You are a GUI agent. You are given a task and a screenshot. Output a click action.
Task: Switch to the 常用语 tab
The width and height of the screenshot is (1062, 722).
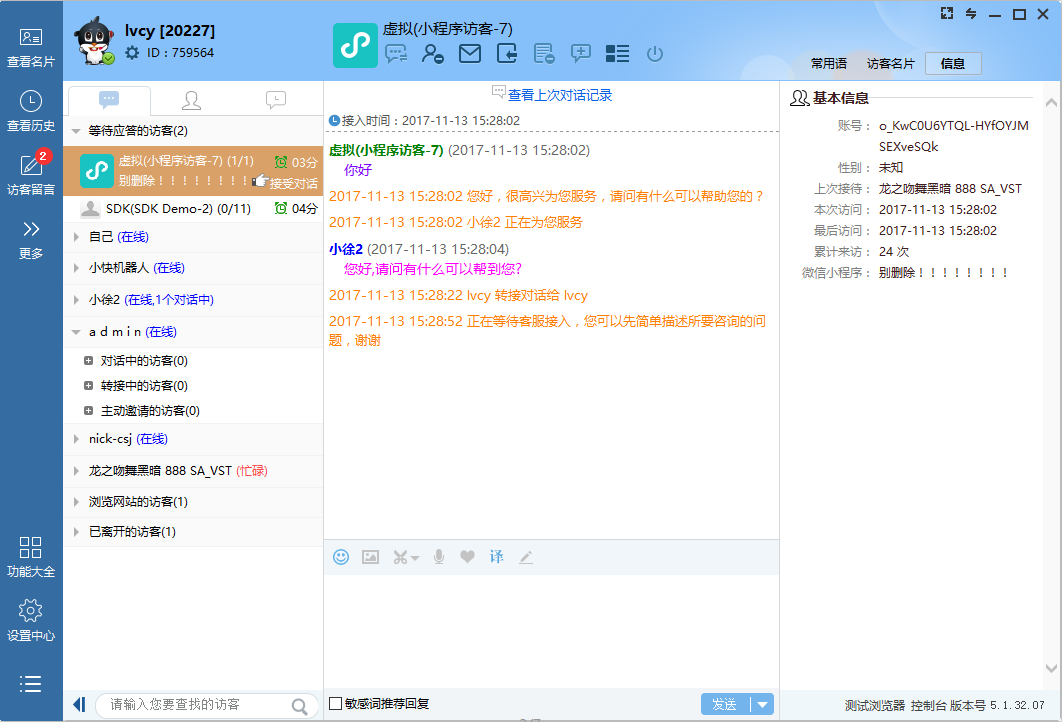pos(828,64)
